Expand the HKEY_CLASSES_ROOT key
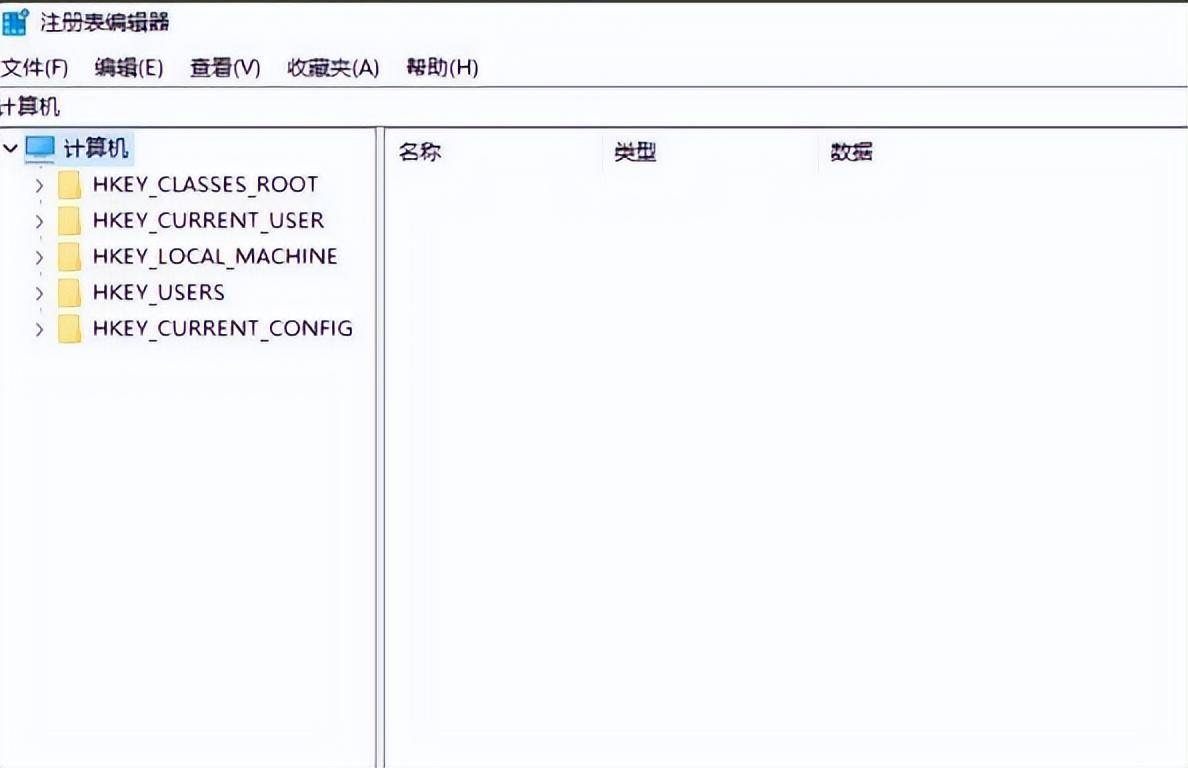Screen dimensions: 1188x768 [39, 185]
